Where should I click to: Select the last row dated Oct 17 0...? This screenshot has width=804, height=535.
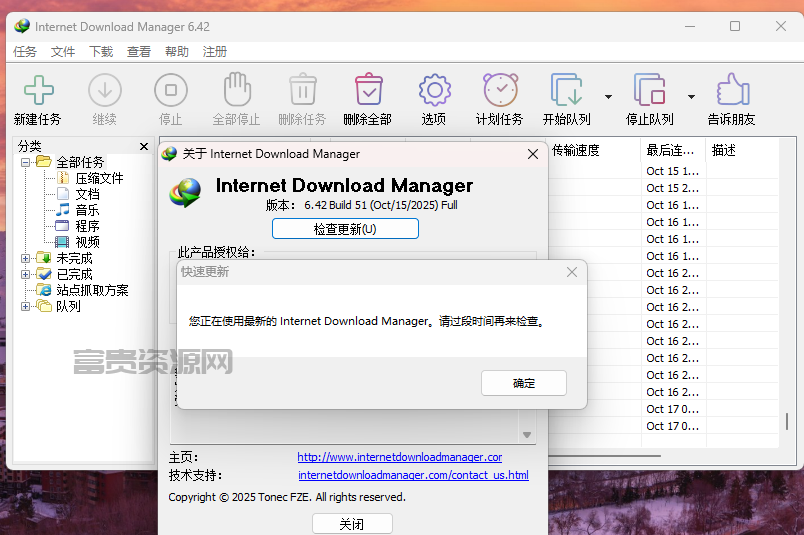pos(672,426)
